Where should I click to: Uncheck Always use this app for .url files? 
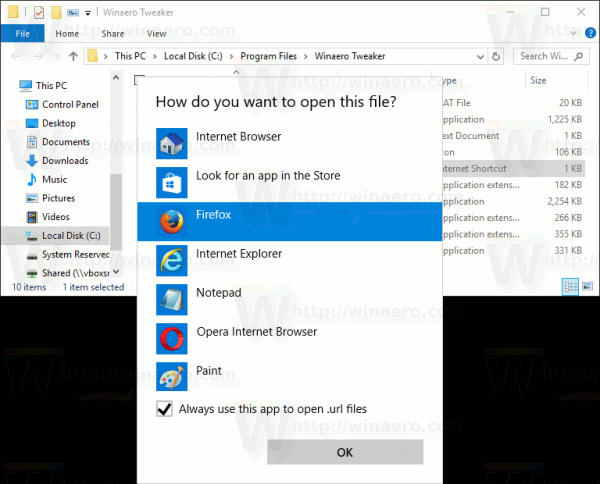(x=165, y=409)
